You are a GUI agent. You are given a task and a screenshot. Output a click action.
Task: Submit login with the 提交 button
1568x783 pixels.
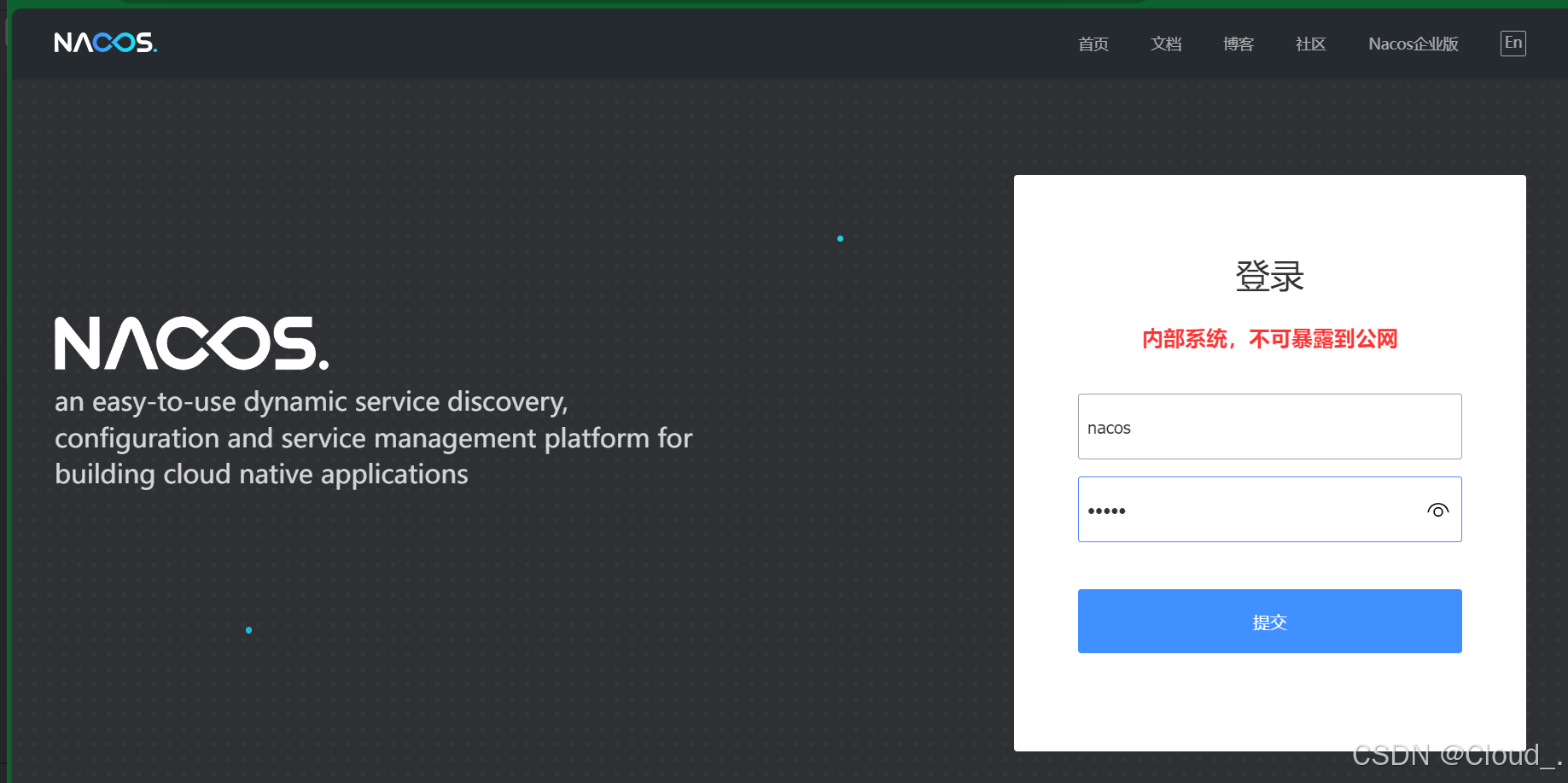tap(1269, 622)
